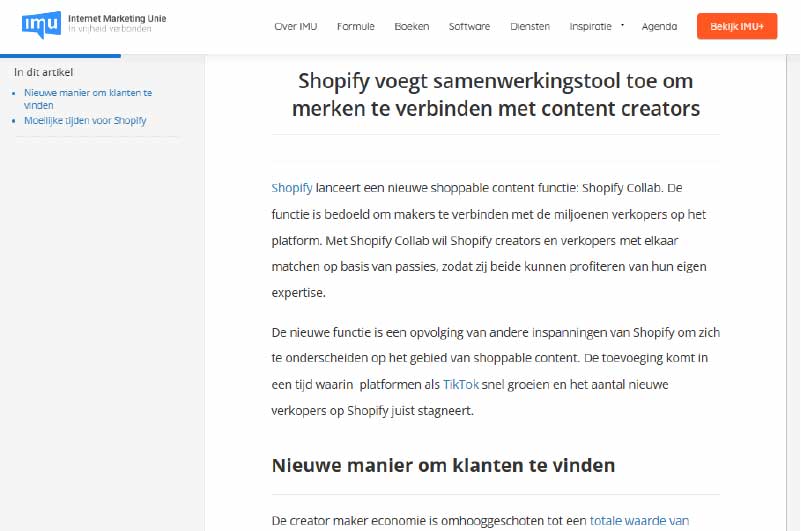Select the Diensten menu item

point(530,27)
